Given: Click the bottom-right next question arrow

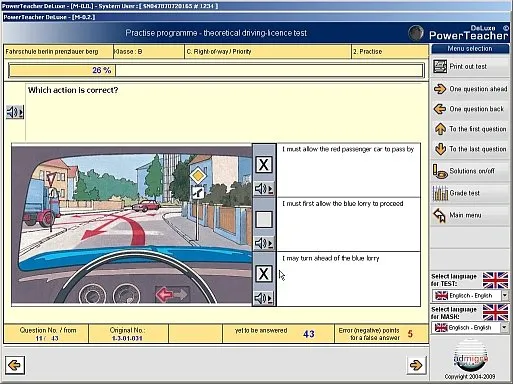Looking at the screenshot, I should (416, 365).
